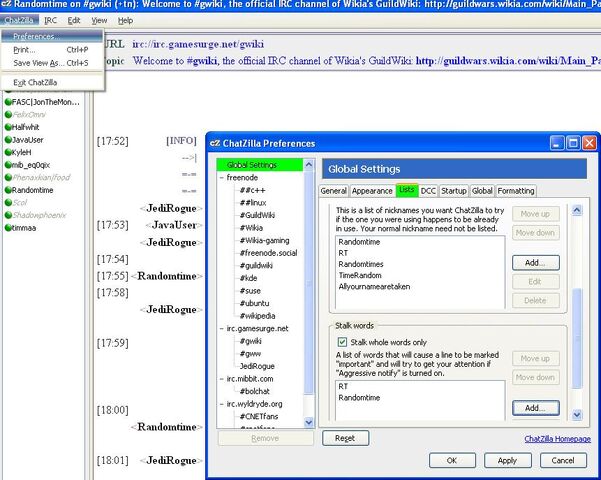Click Add button for nickname list
The height and width of the screenshot is (480, 601).
coord(535,263)
